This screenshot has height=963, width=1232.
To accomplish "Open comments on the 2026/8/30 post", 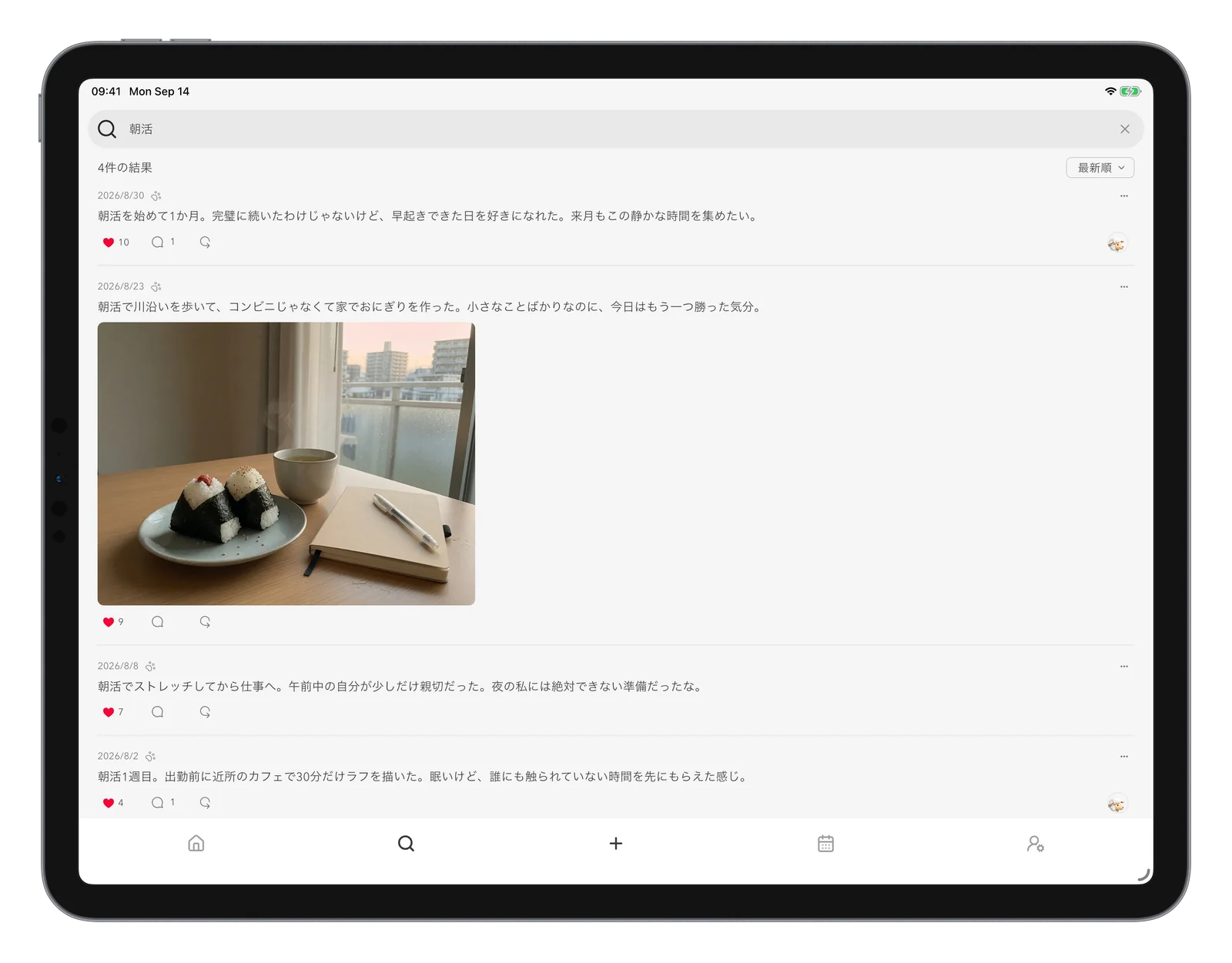I will pyautogui.click(x=158, y=242).
